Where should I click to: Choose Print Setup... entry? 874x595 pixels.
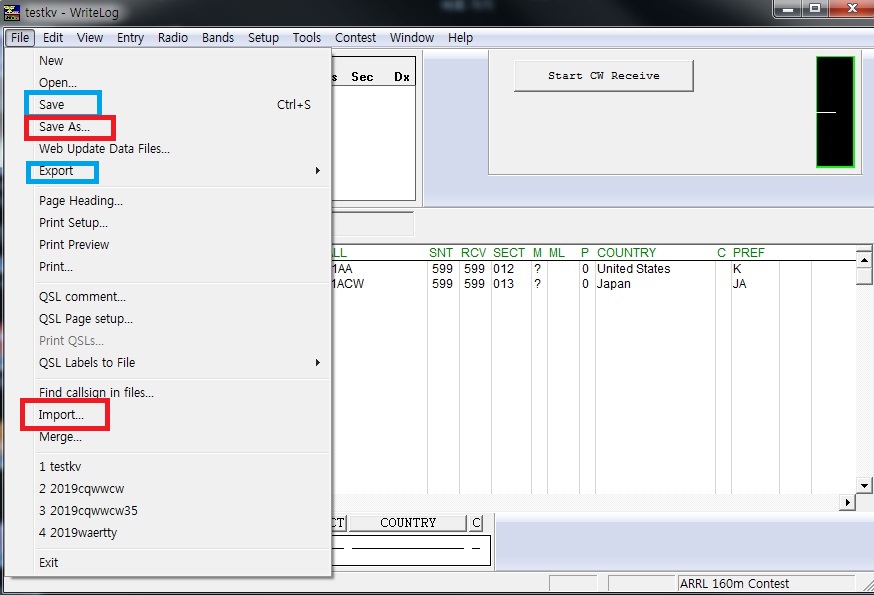pos(167,222)
